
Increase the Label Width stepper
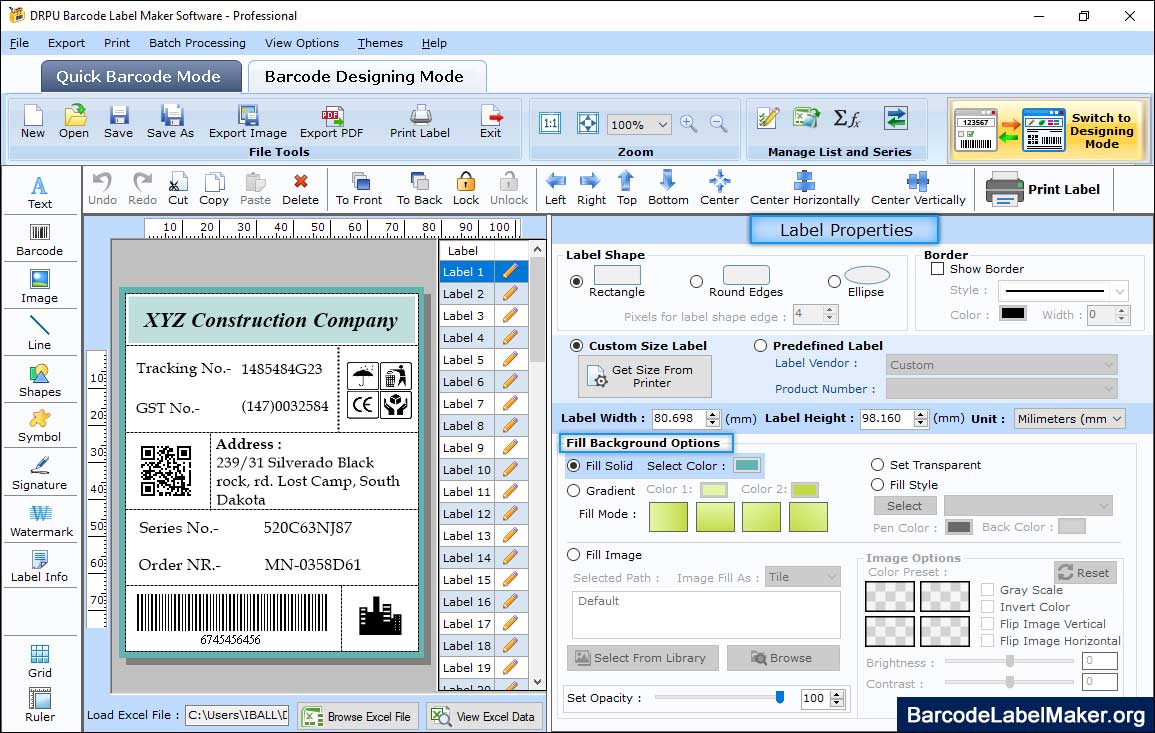[712, 414]
